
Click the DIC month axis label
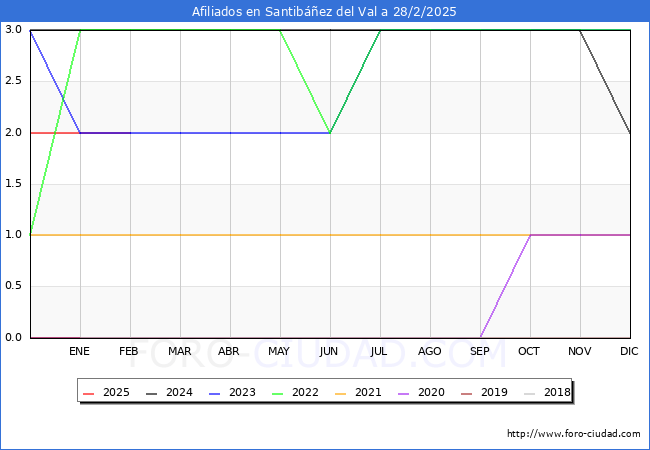[629, 351]
